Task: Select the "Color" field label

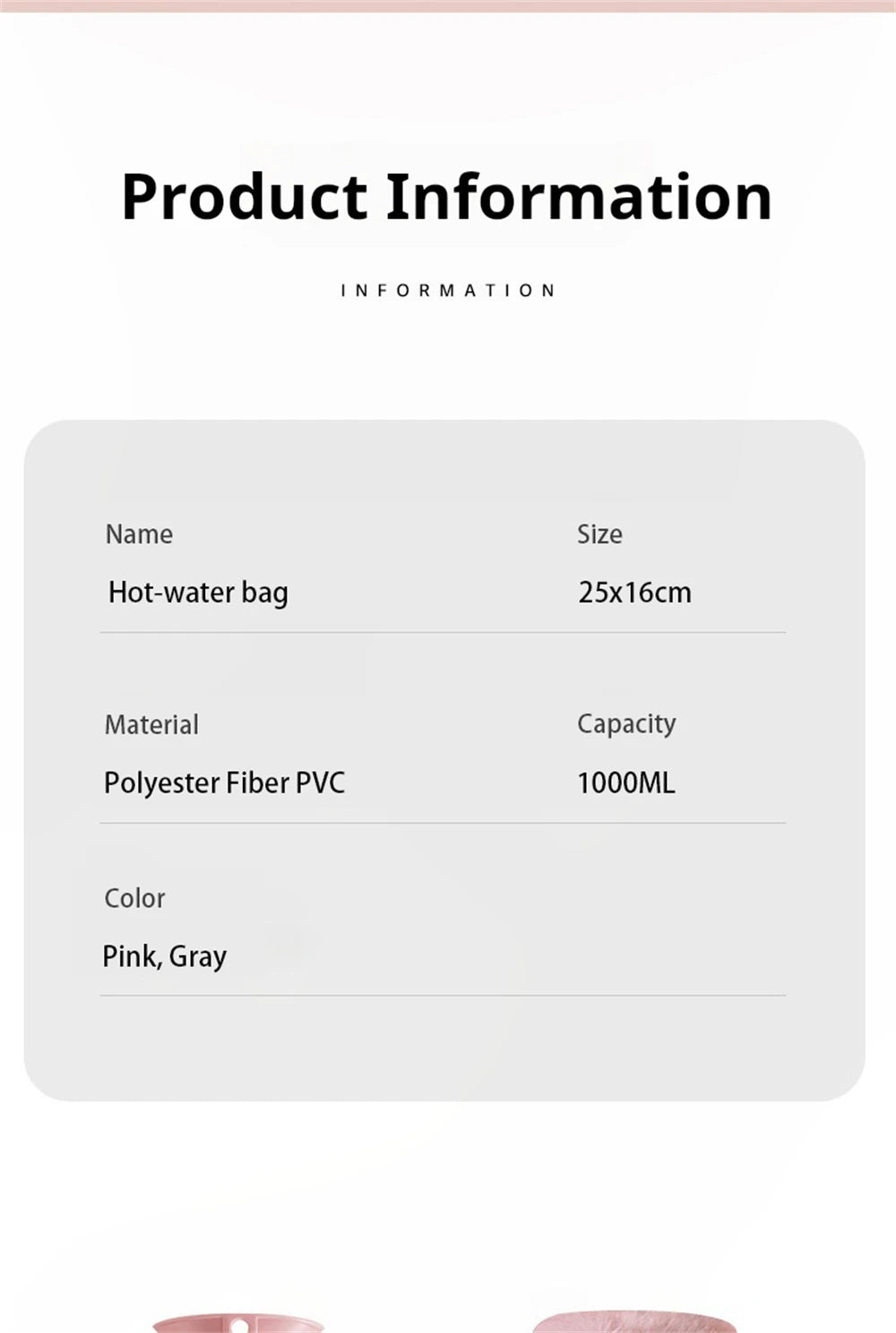Action: 134,898
